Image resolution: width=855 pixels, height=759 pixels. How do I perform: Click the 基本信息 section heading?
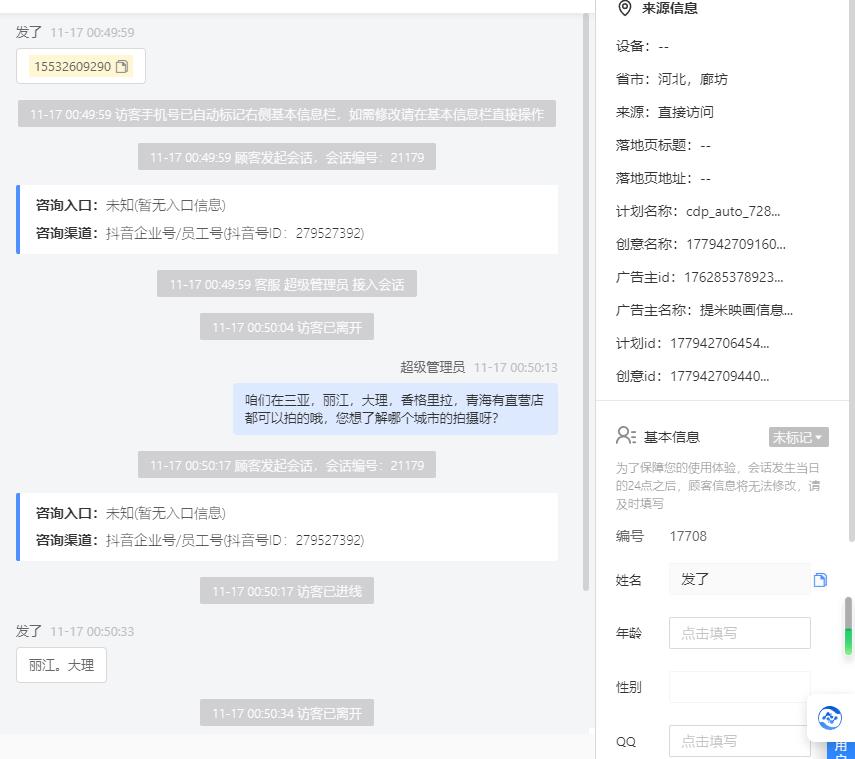click(671, 437)
